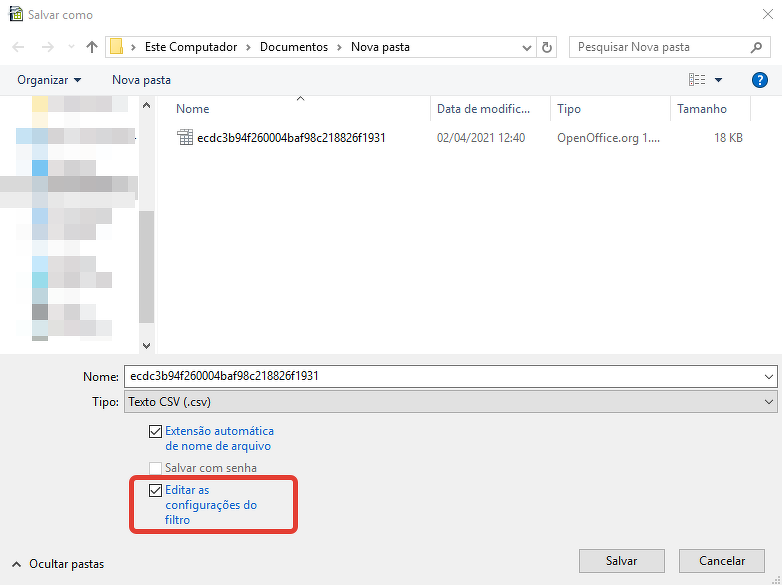Open the view options dropdown arrow

point(719,80)
